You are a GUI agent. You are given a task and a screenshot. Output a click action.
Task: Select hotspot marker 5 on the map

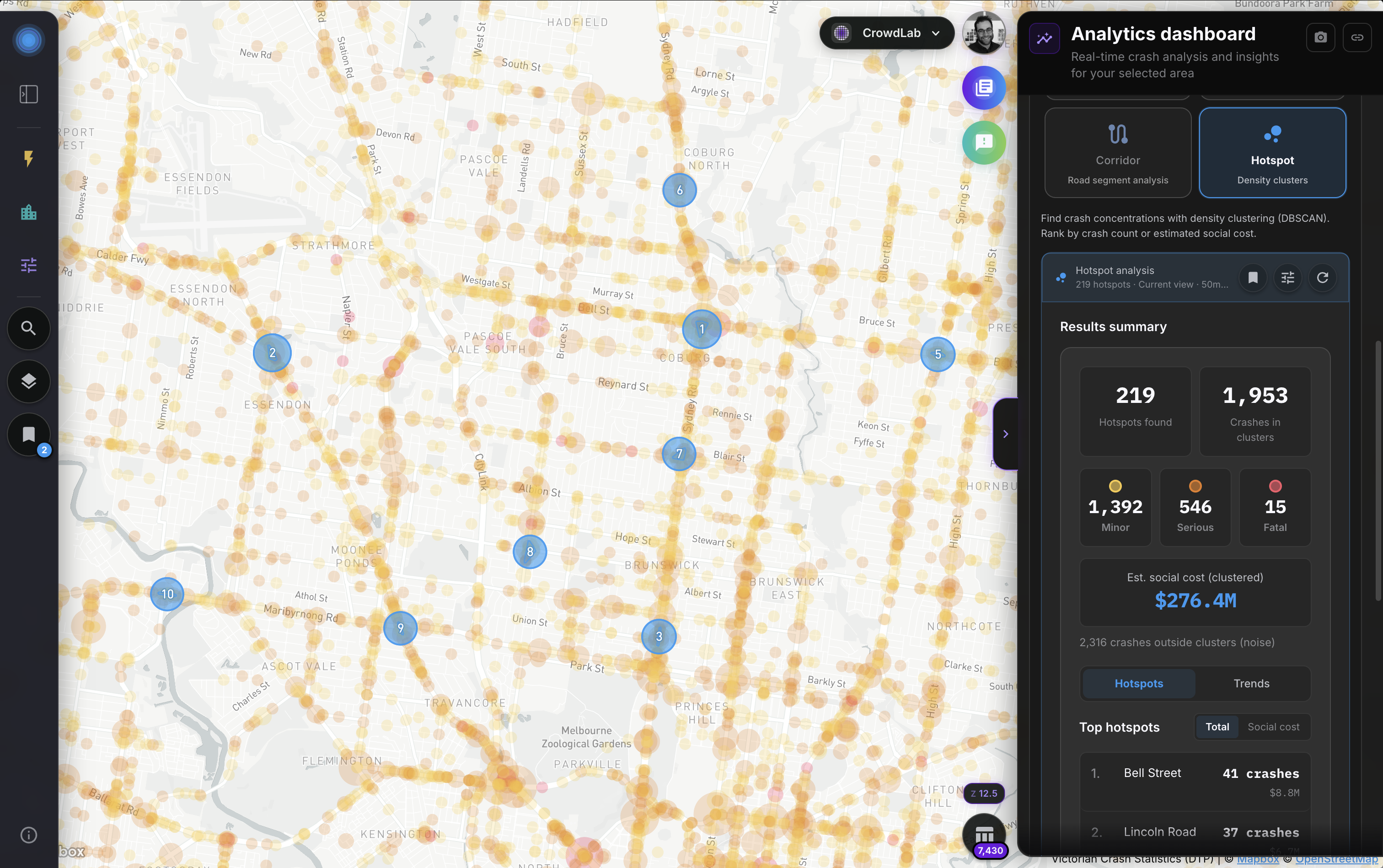(938, 354)
